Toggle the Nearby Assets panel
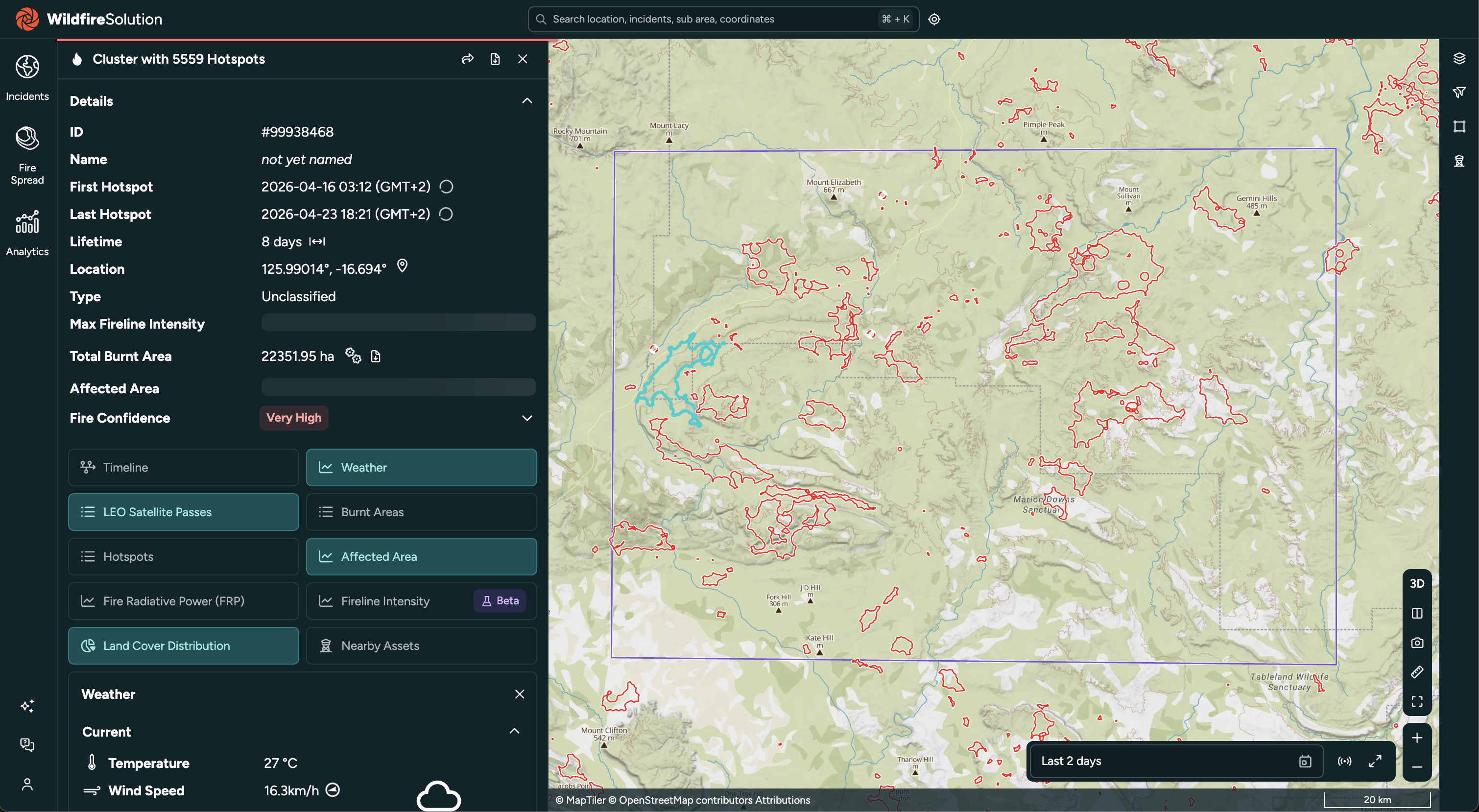 click(x=422, y=645)
